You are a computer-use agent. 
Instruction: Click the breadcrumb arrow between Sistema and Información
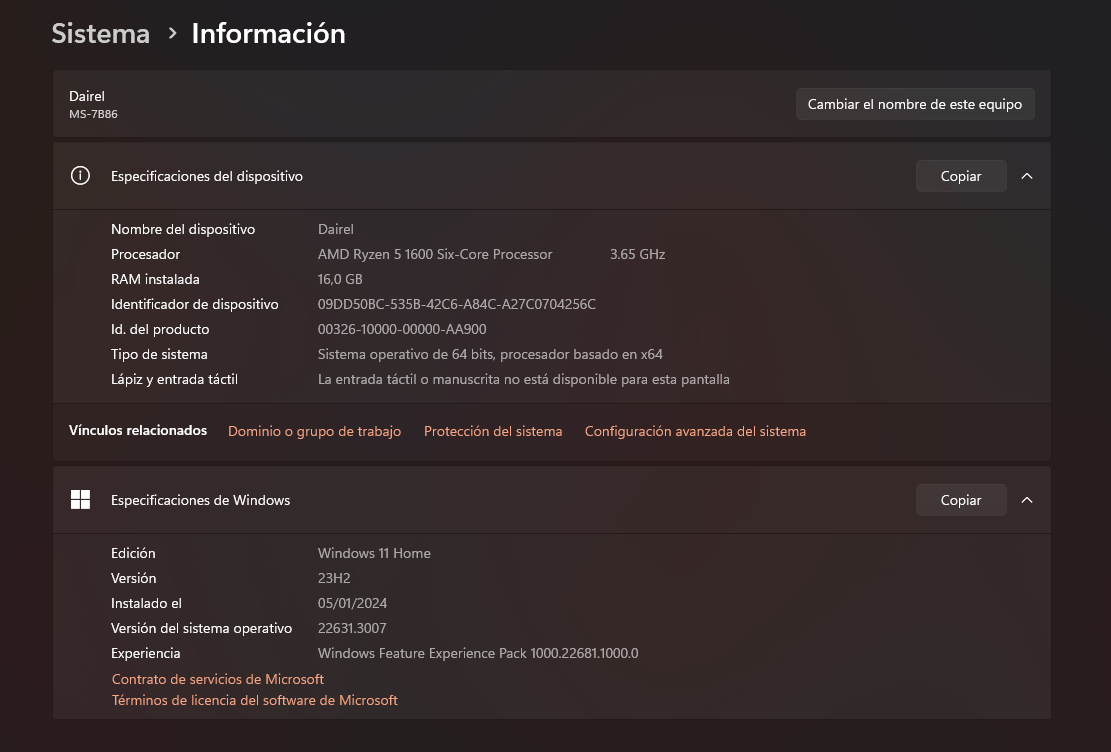tap(172, 33)
